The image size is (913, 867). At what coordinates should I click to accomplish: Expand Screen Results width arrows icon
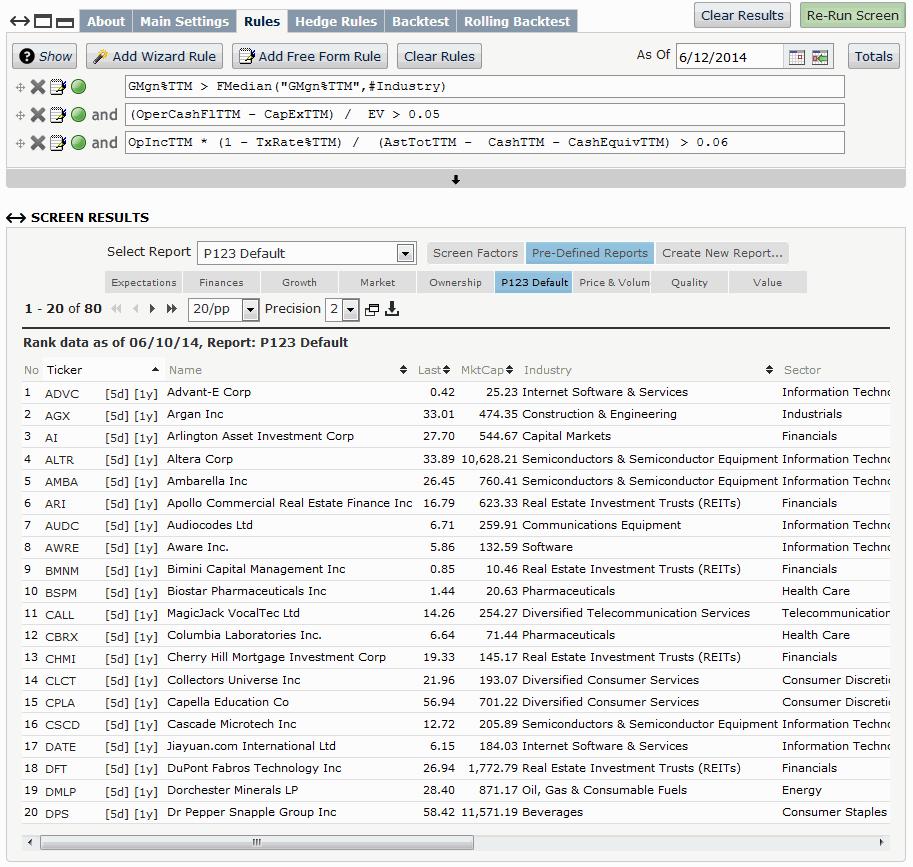click(16, 218)
